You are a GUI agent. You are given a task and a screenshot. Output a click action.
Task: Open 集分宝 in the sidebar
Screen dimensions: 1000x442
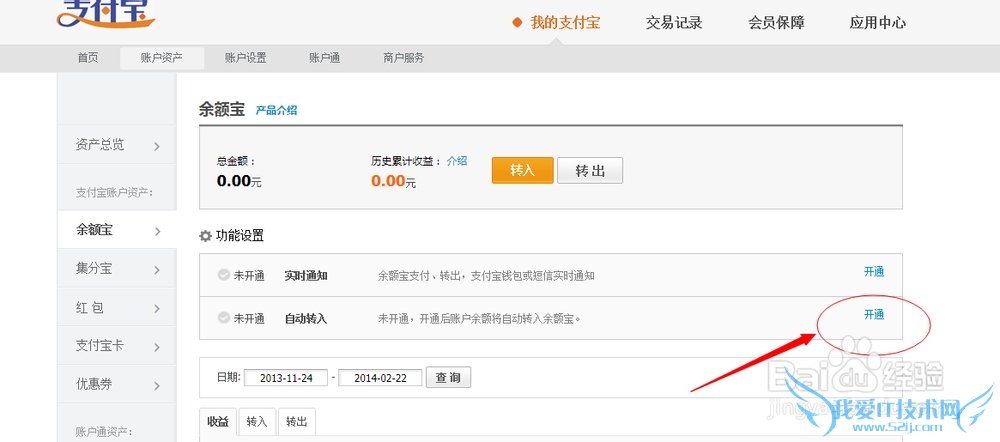point(116,269)
